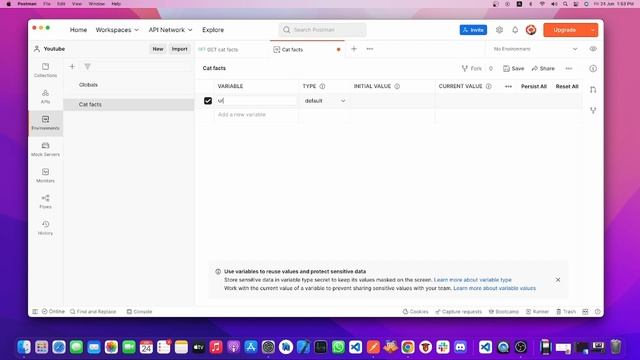Open the Runner in status bar
Image resolution: width=640 pixels, height=360 pixels.
click(x=537, y=311)
